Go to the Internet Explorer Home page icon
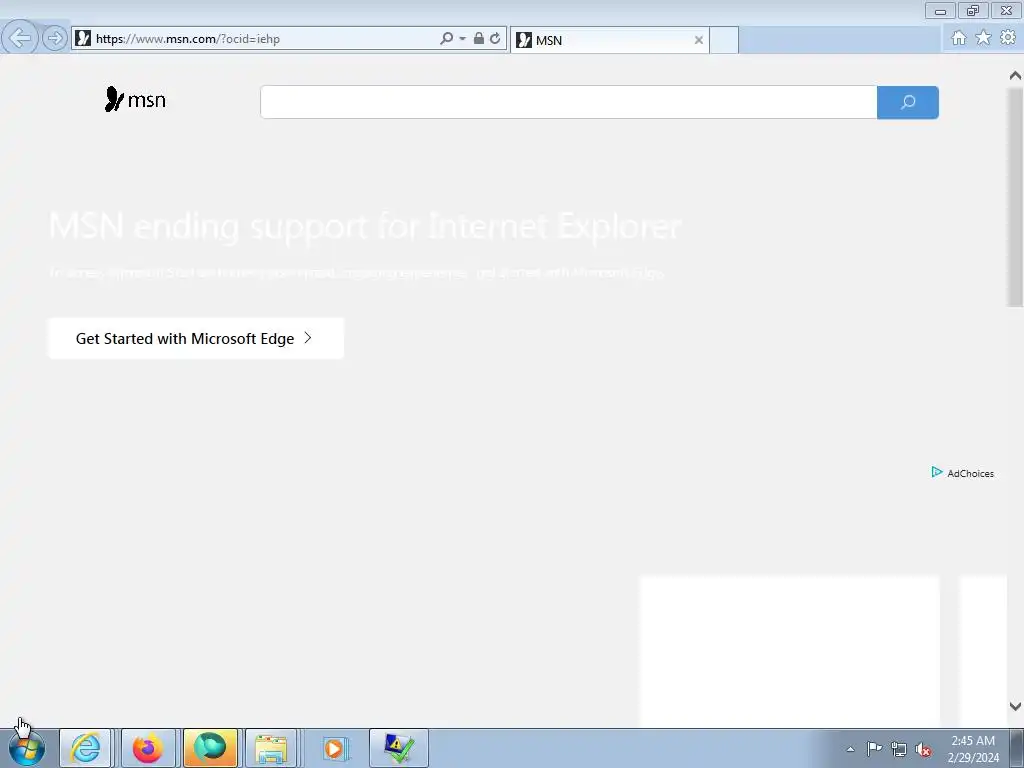 pyautogui.click(x=959, y=38)
